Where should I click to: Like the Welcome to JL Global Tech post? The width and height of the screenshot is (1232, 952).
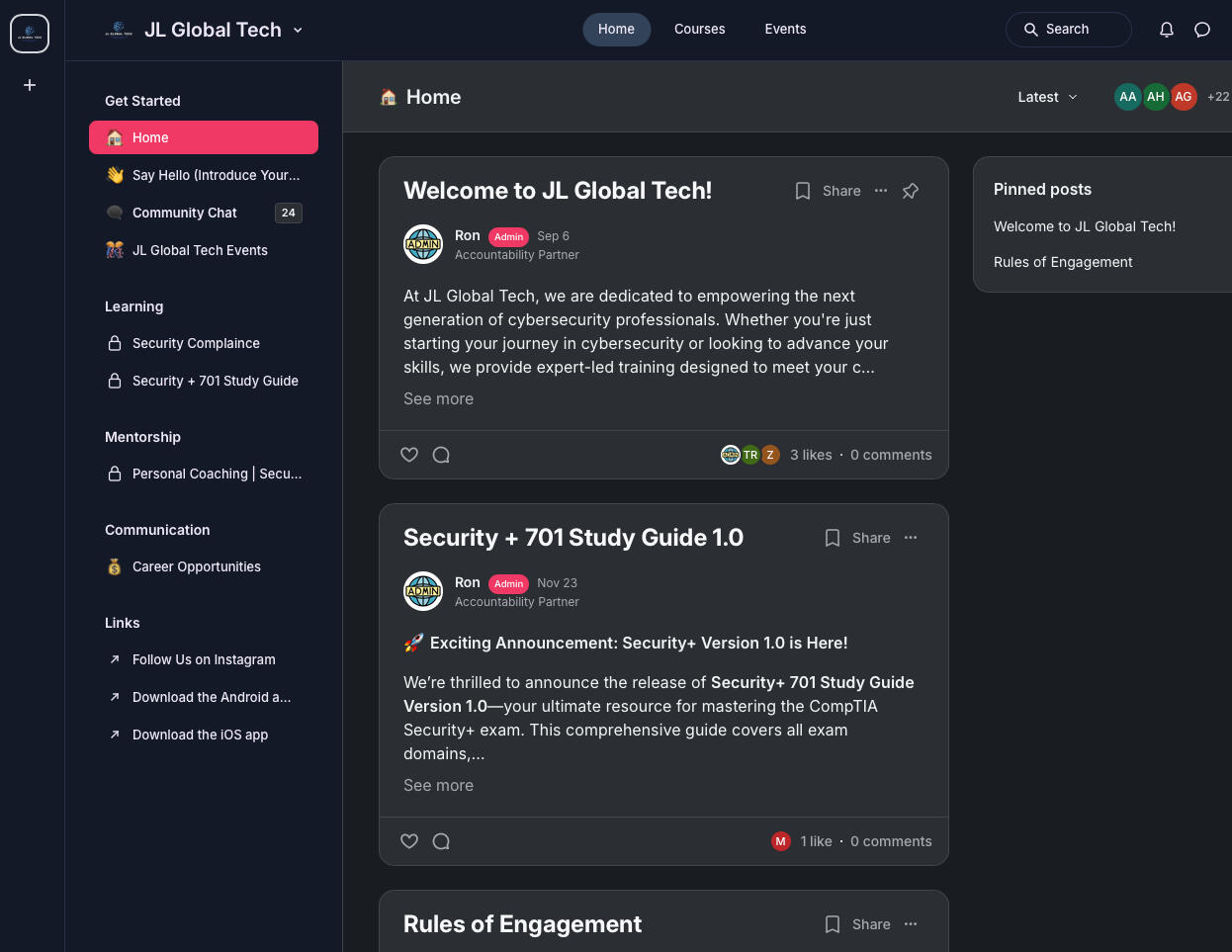pyautogui.click(x=409, y=455)
